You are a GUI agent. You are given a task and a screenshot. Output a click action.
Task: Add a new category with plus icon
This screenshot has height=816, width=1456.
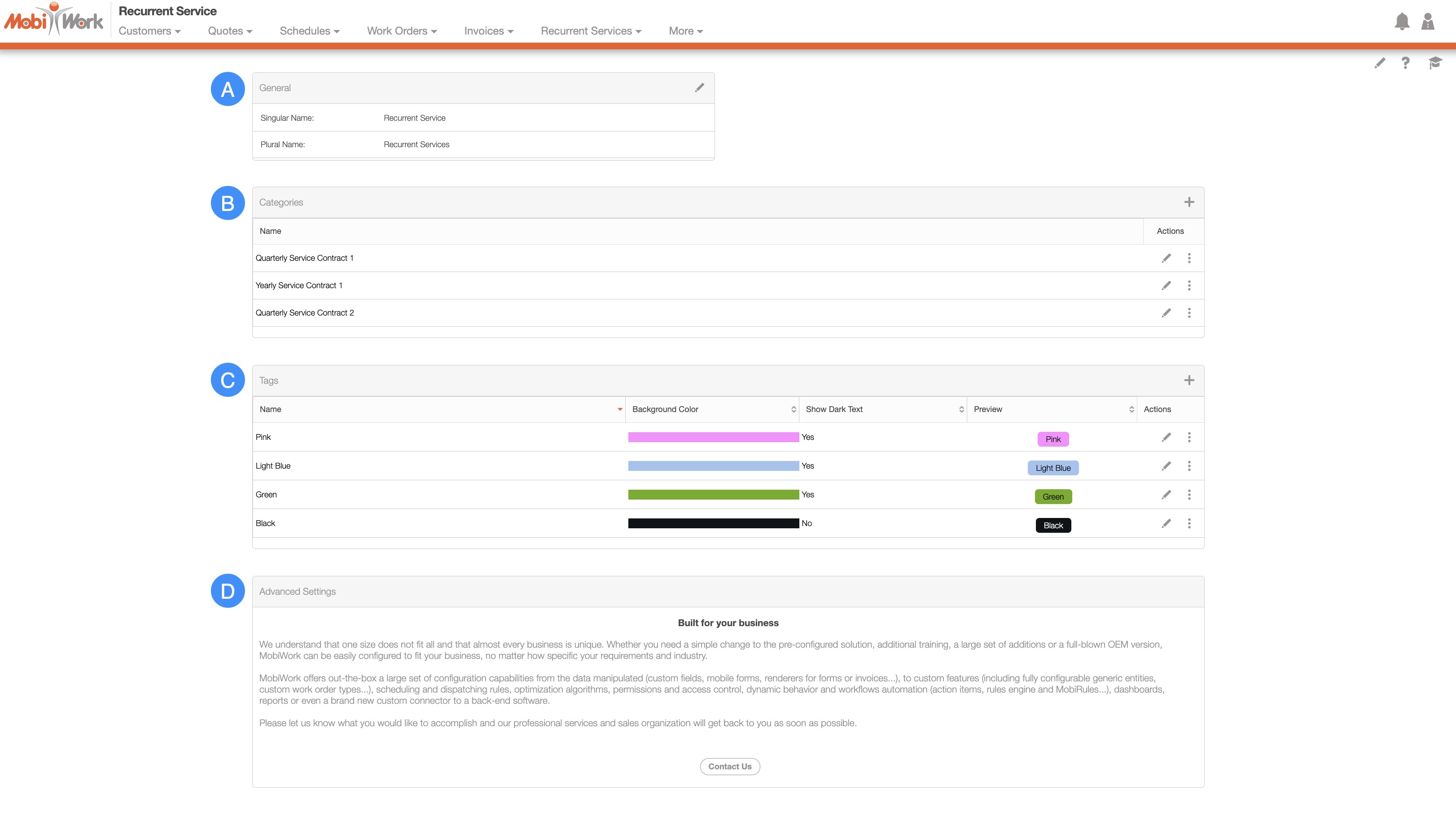pos(1188,202)
